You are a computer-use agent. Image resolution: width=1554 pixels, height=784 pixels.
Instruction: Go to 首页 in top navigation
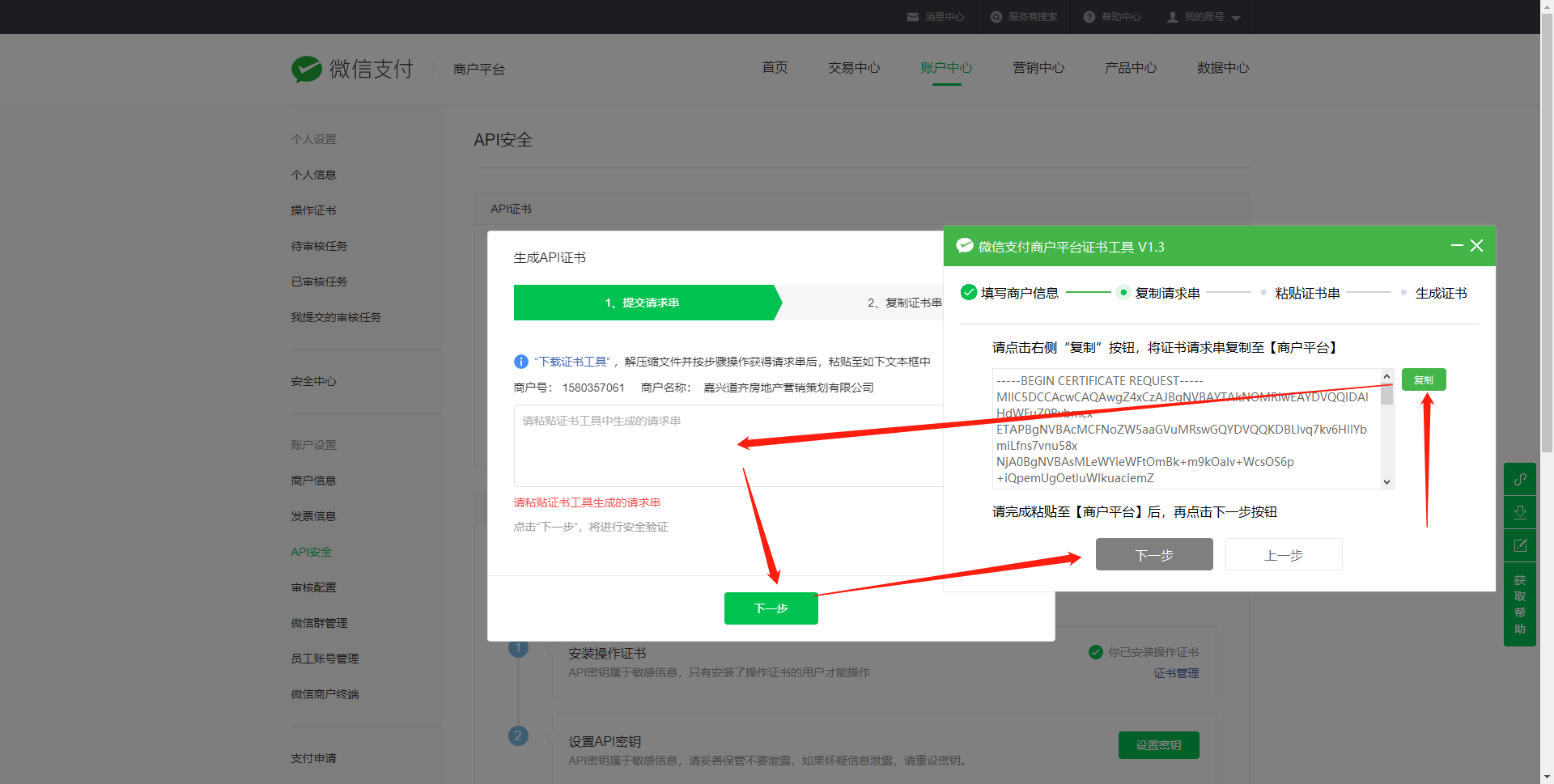(x=775, y=68)
